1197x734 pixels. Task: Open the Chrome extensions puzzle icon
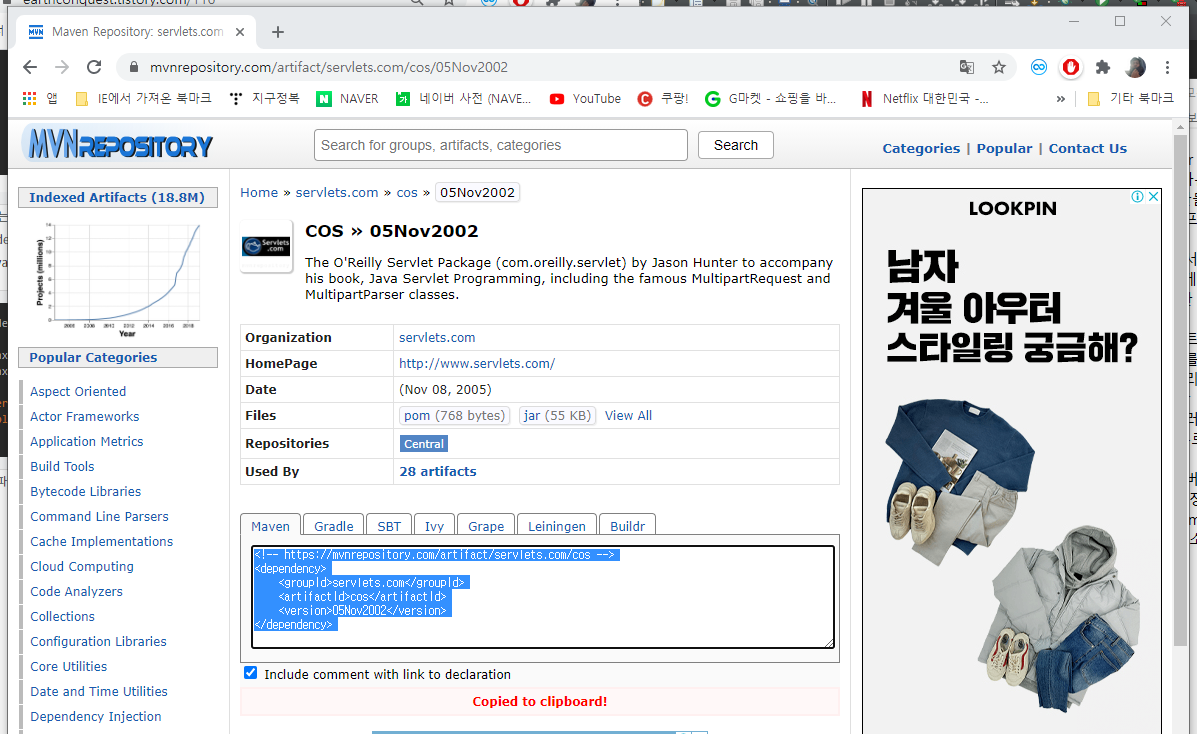click(x=1102, y=67)
